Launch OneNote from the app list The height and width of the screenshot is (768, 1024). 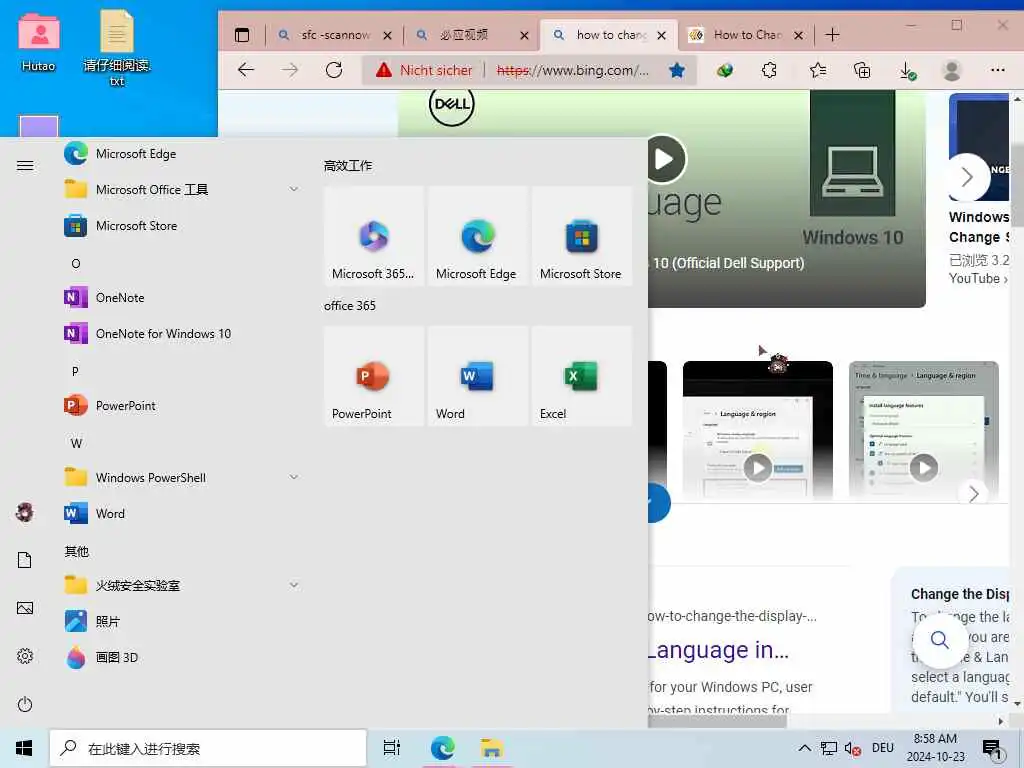[x=180, y=298]
